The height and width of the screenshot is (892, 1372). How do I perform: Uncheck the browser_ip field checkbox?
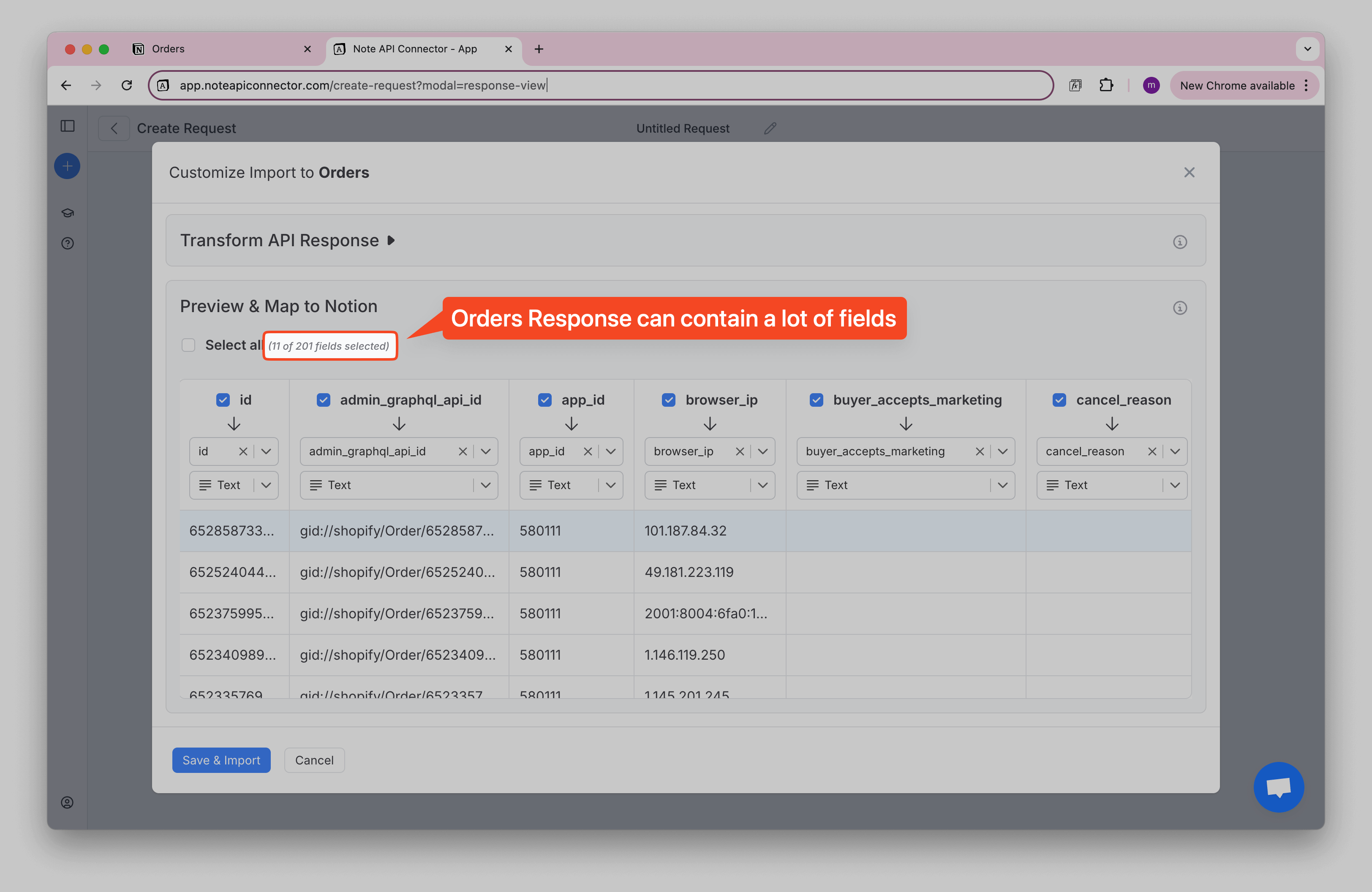pos(668,400)
